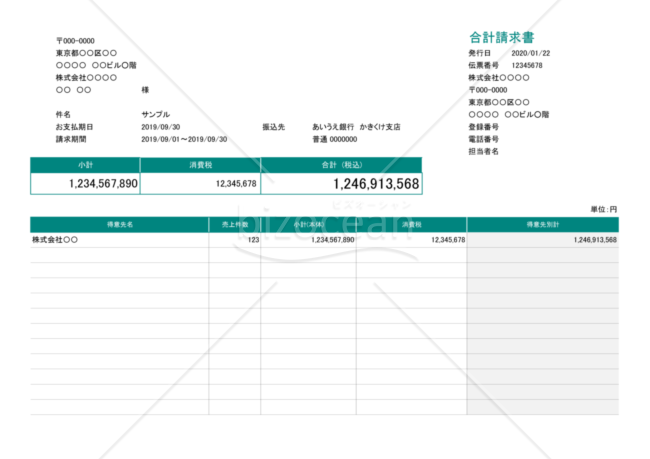Click the 小計(本体) column header
Screen dimensions: 650x459
coord(308,225)
